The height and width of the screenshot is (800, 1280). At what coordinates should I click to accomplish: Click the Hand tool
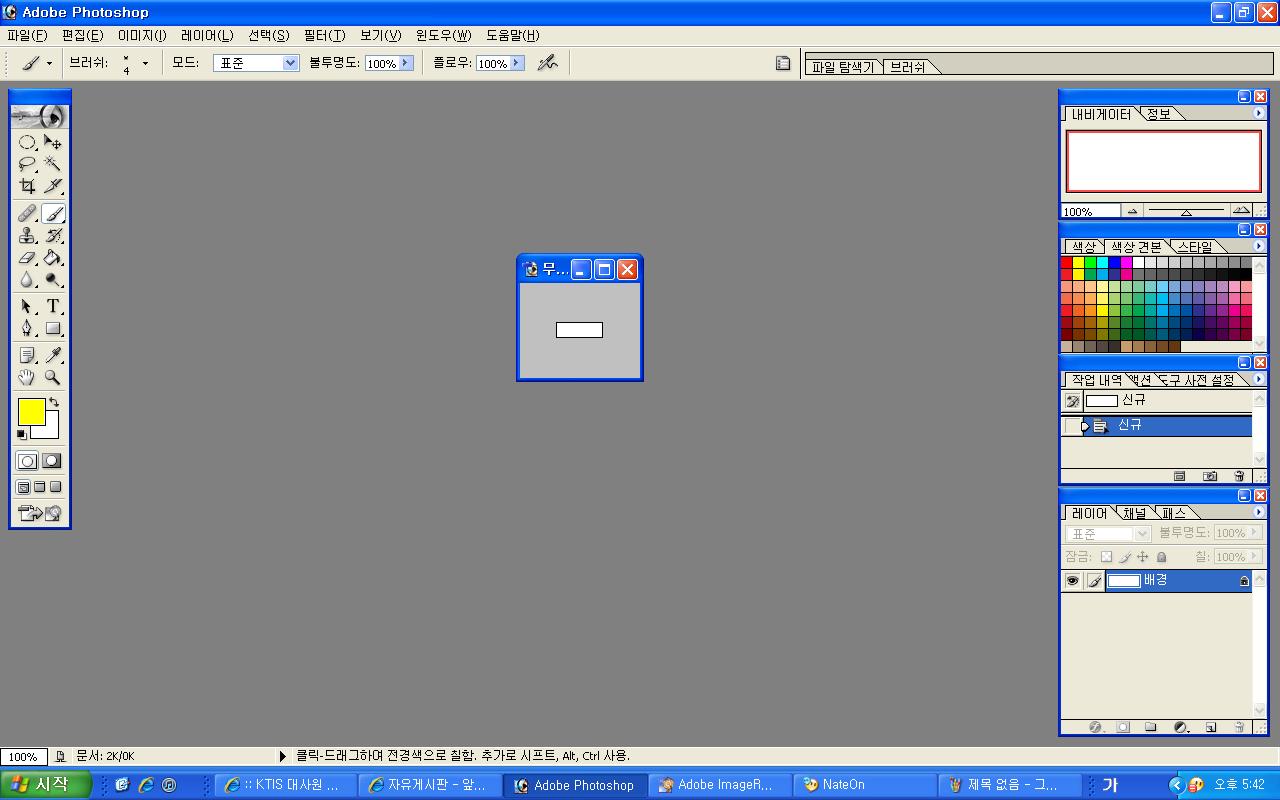(27, 378)
